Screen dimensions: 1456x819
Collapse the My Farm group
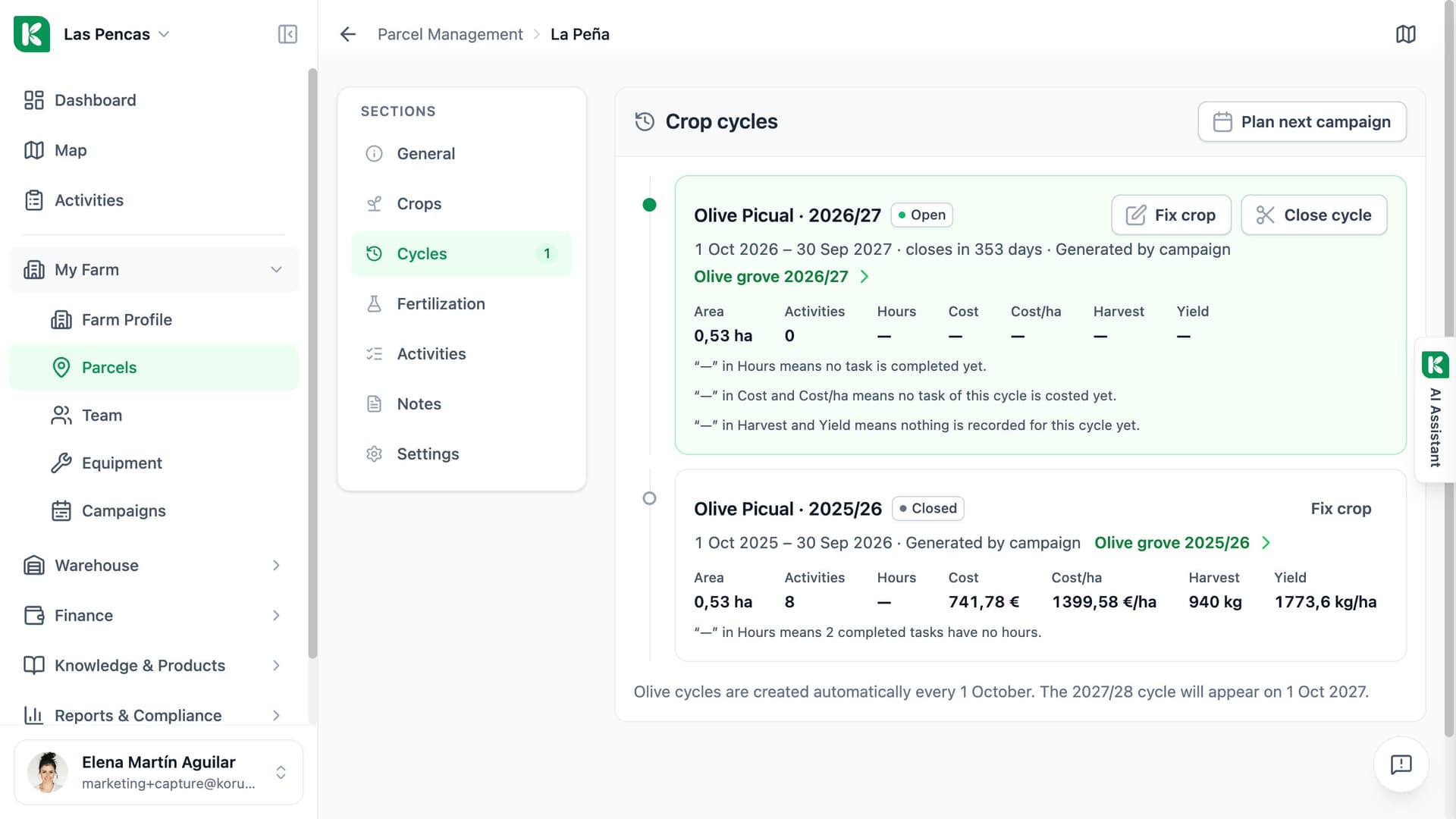click(x=154, y=270)
